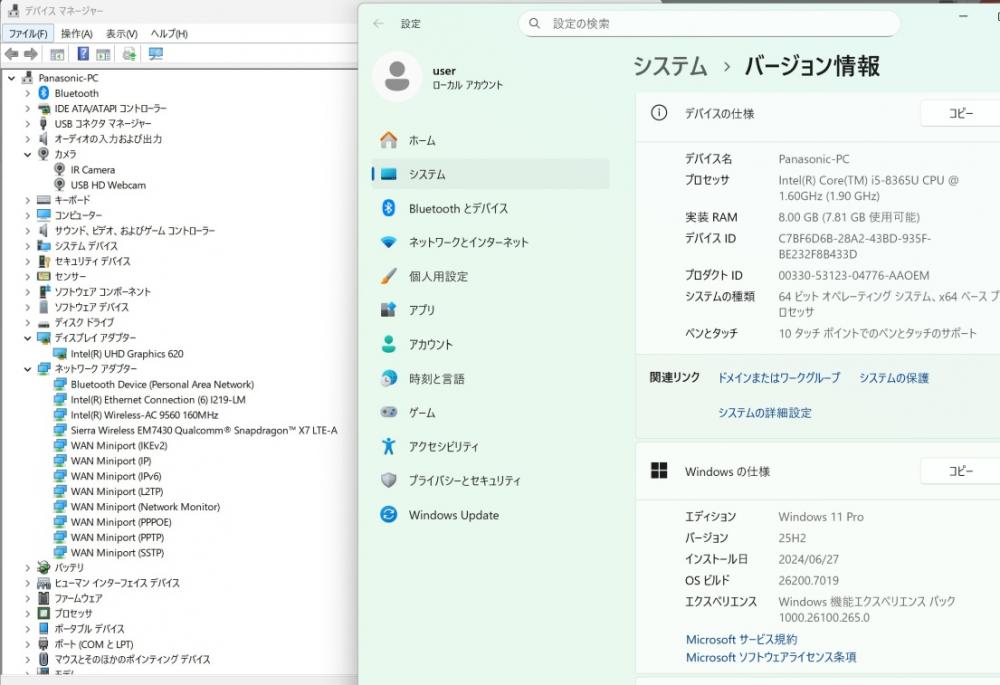Screen dimensions: 1000x685
Task: Collapse the デバイスの仕様 section header
Action: (x=818, y=114)
